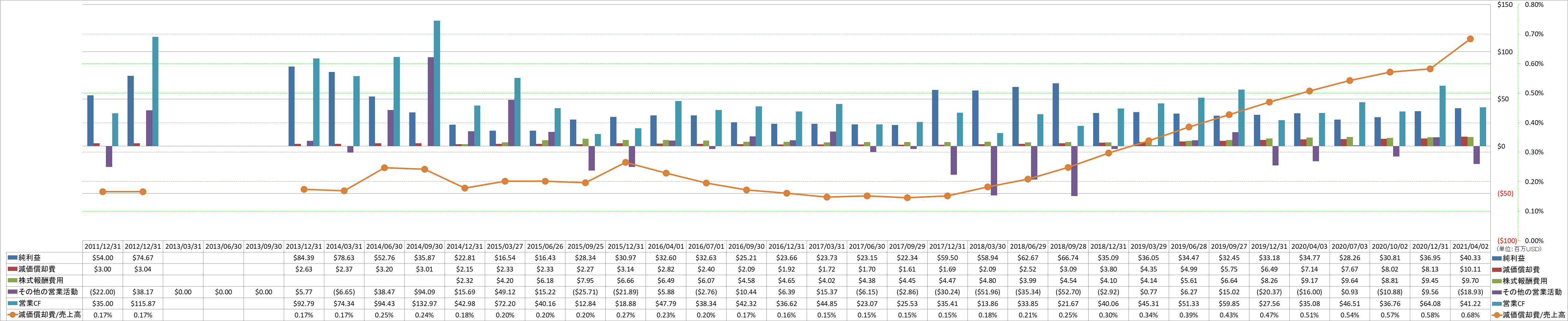Image resolution: width=1568 pixels, height=321 pixels.
Task: Click the 2014/09/30 date header
Action: 424,246
